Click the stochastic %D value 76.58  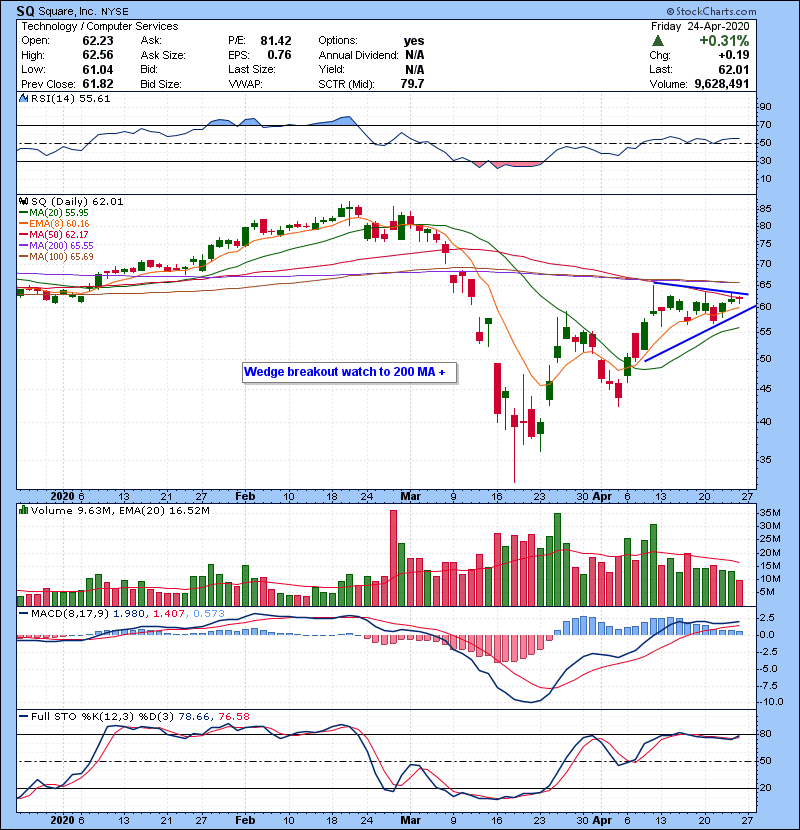click(234, 717)
